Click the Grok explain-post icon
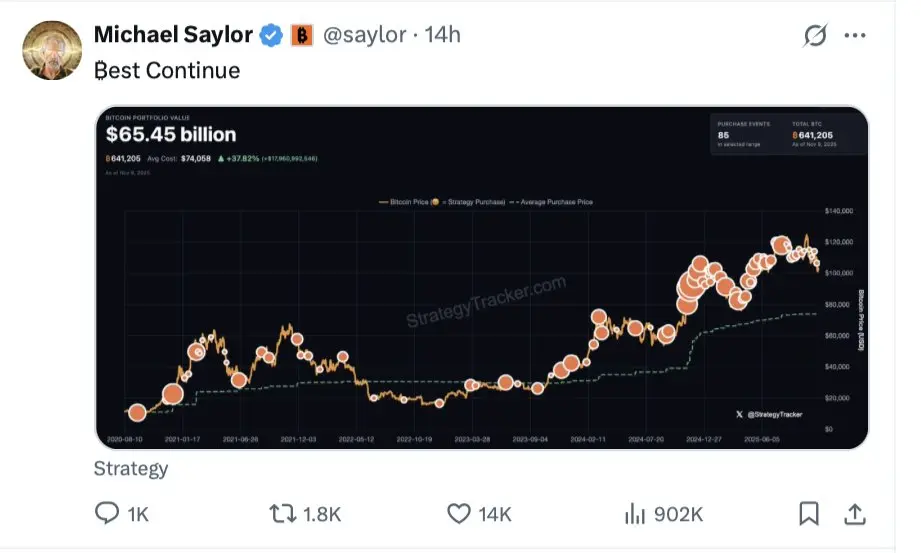 (x=815, y=36)
